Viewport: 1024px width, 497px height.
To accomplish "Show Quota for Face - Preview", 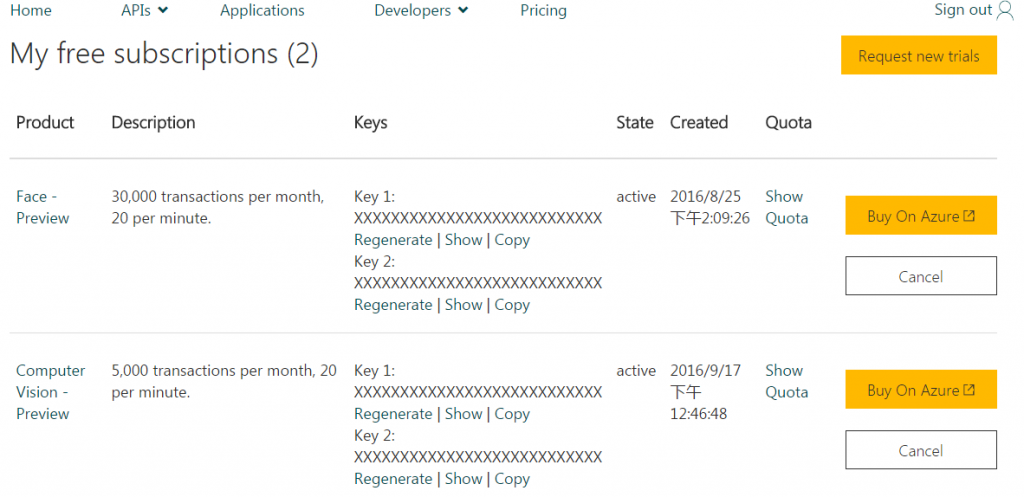I will (x=787, y=207).
